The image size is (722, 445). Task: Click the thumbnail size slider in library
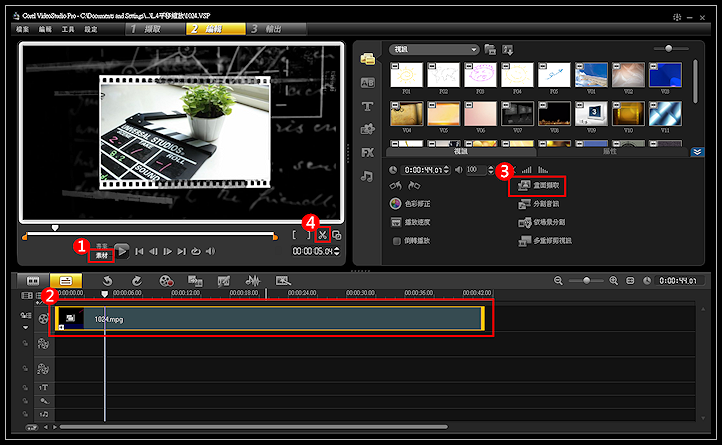(669, 48)
